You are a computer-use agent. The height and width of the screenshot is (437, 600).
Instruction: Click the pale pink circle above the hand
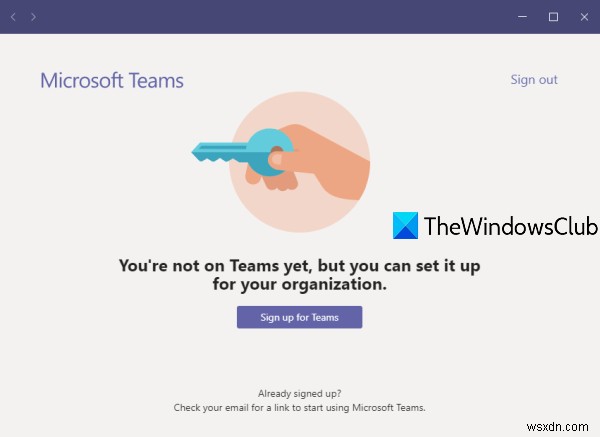pyautogui.click(x=299, y=109)
